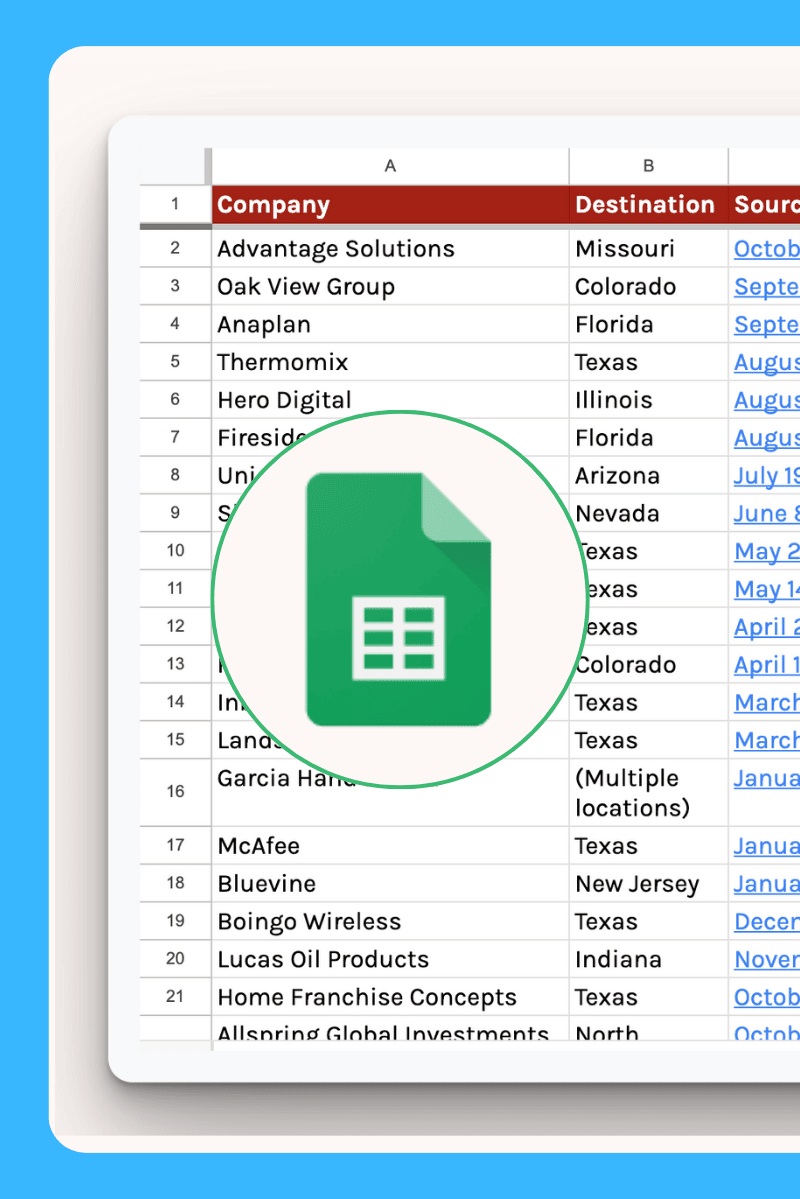Click the Company header cell
The height and width of the screenshot is (1199, 800).
pyautogui.click(x=390, y=204)
